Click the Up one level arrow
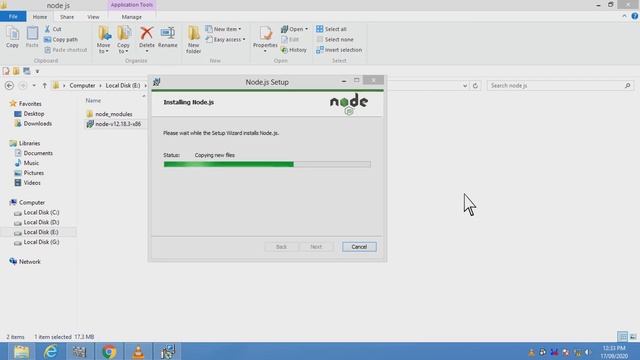Screen dimensions: 640x360 (x=44, y=86)
